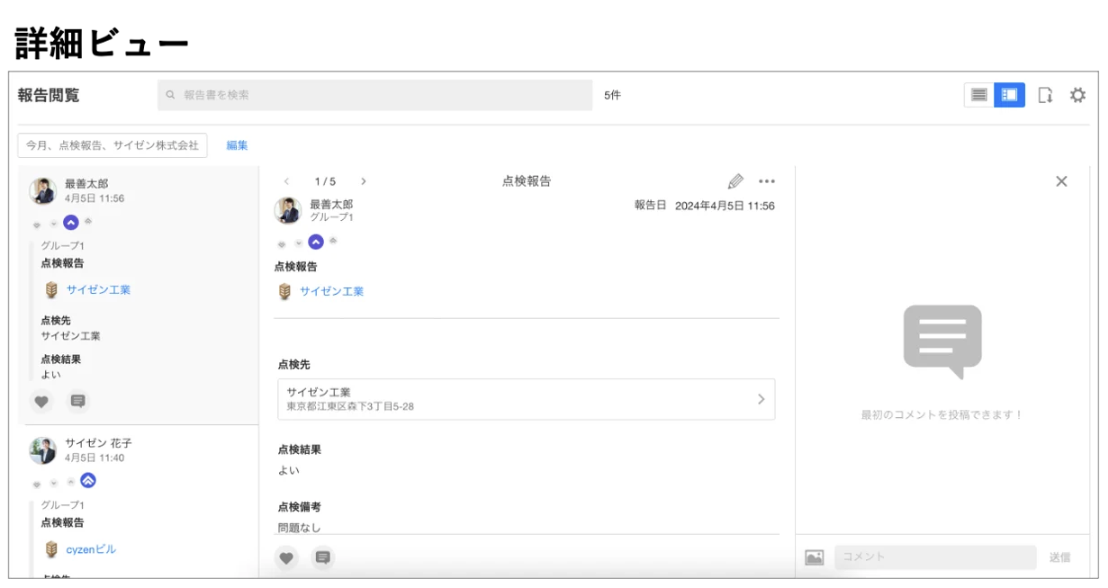
Task: Select purple chevron marker in detail panel
Action: [316, 242]
